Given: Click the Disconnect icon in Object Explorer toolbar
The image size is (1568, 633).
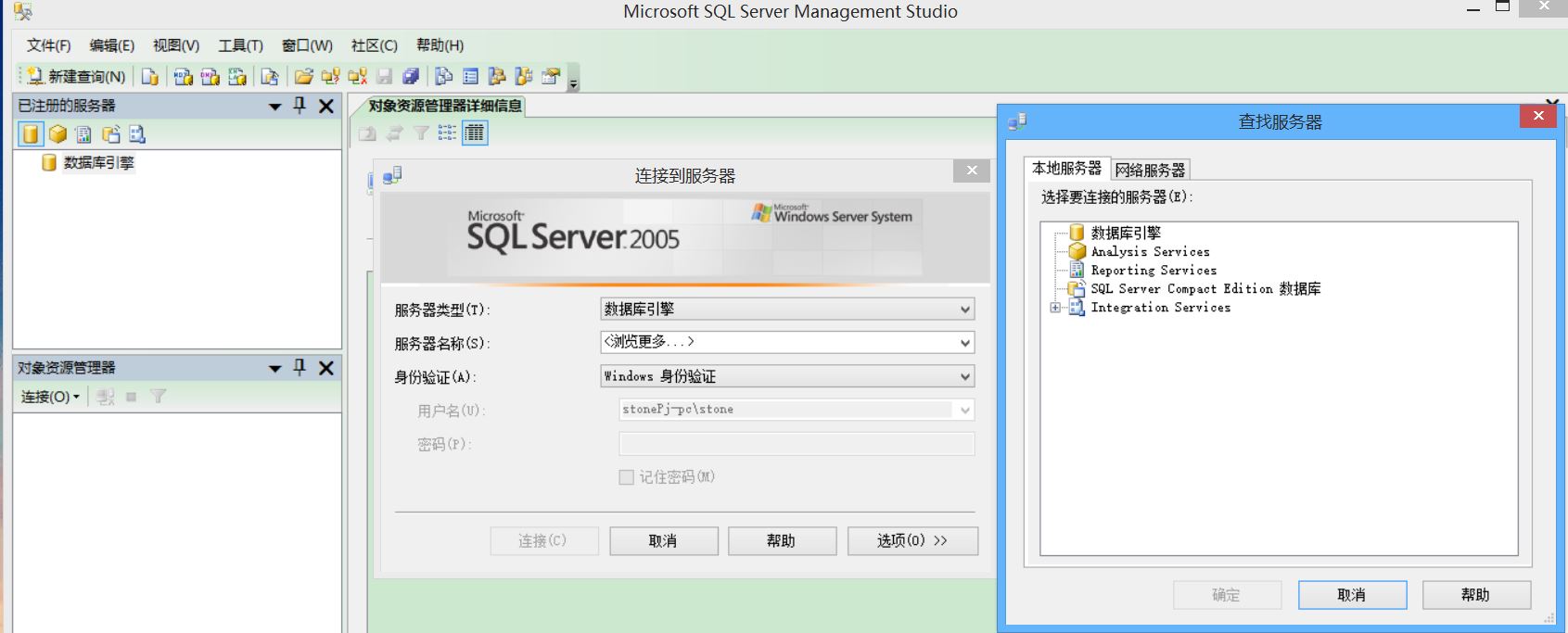Looking at the screenshot, I should 106,397.
